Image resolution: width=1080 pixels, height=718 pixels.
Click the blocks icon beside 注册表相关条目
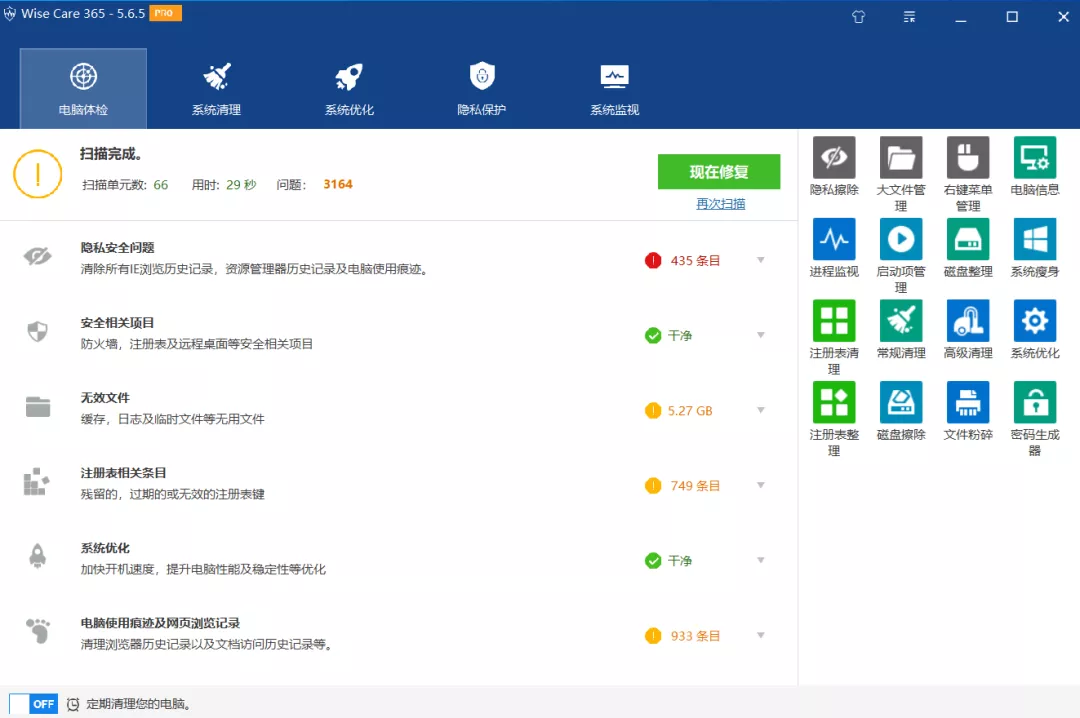click(x=36, y=482)
